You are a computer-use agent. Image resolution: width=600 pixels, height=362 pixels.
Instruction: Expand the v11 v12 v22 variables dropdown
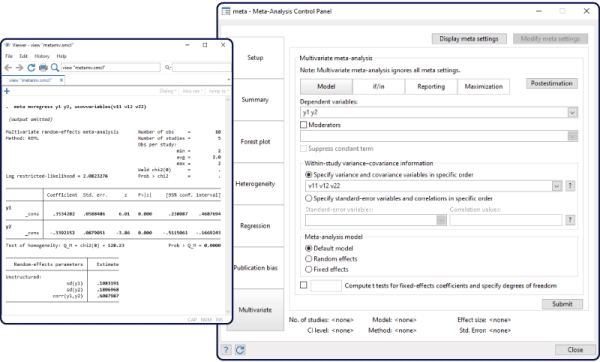pos(557,186)
